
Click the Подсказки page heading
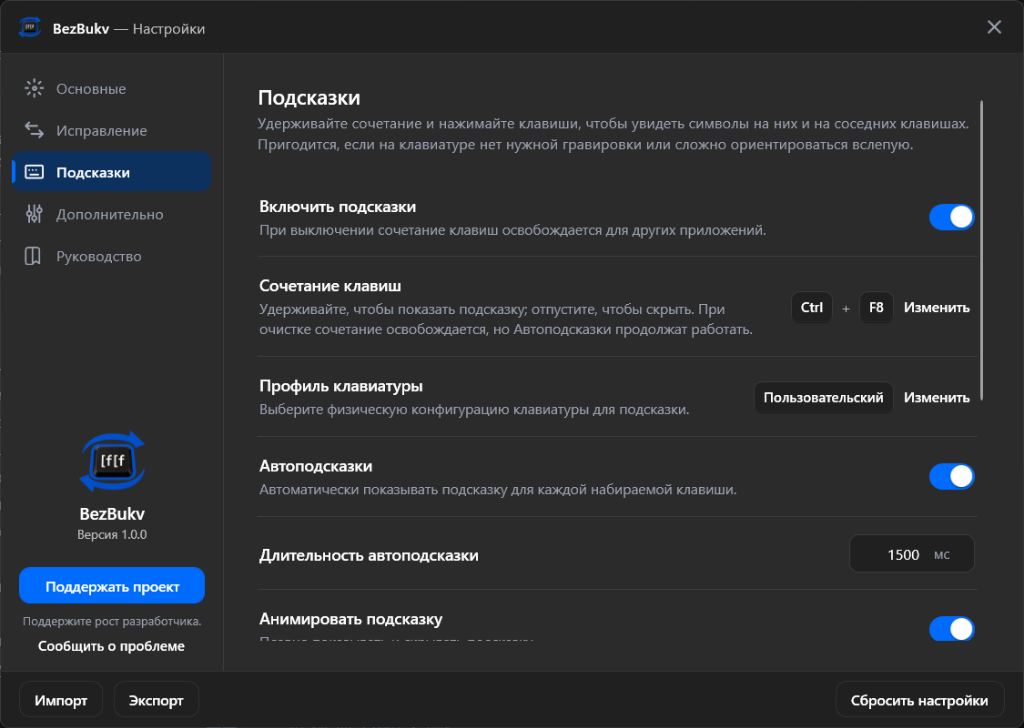point(309,98)
